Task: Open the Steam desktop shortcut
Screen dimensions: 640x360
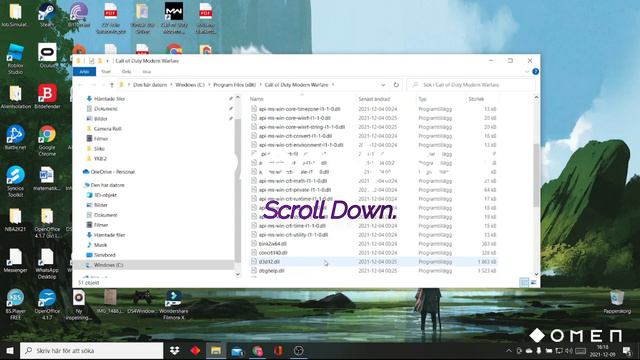Action: [x=47, y=15]
